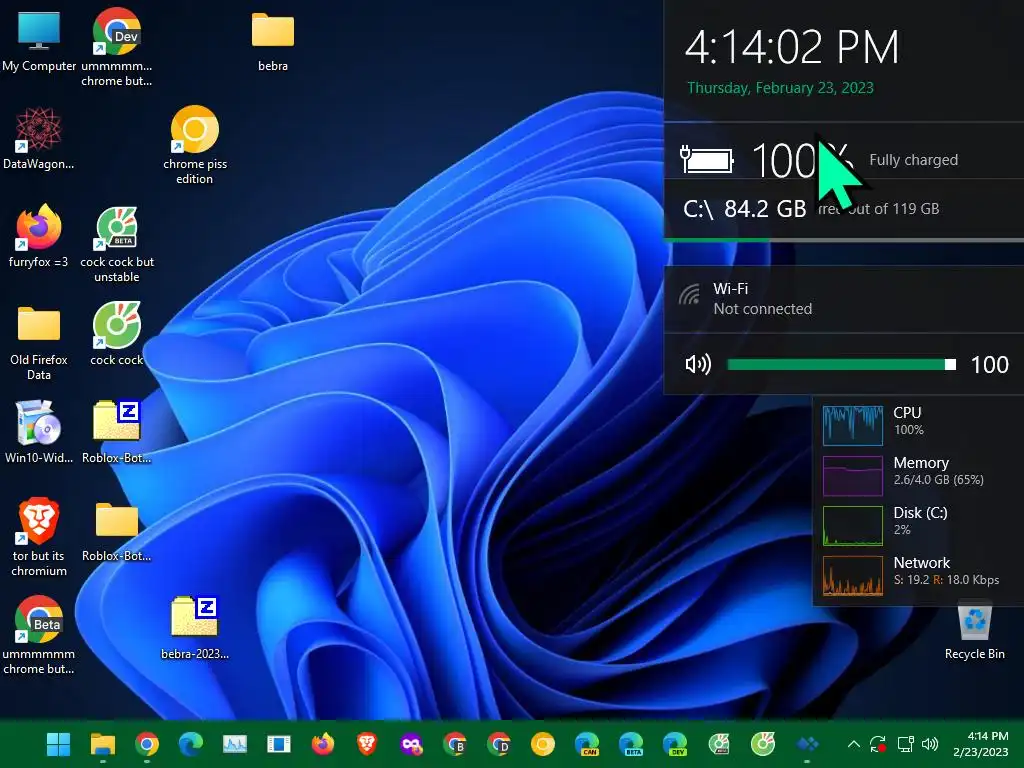Viewport: 1024px width, 768px height.
Task: Mute sound via widget speaker icon
Action: [x=697, y=364]
